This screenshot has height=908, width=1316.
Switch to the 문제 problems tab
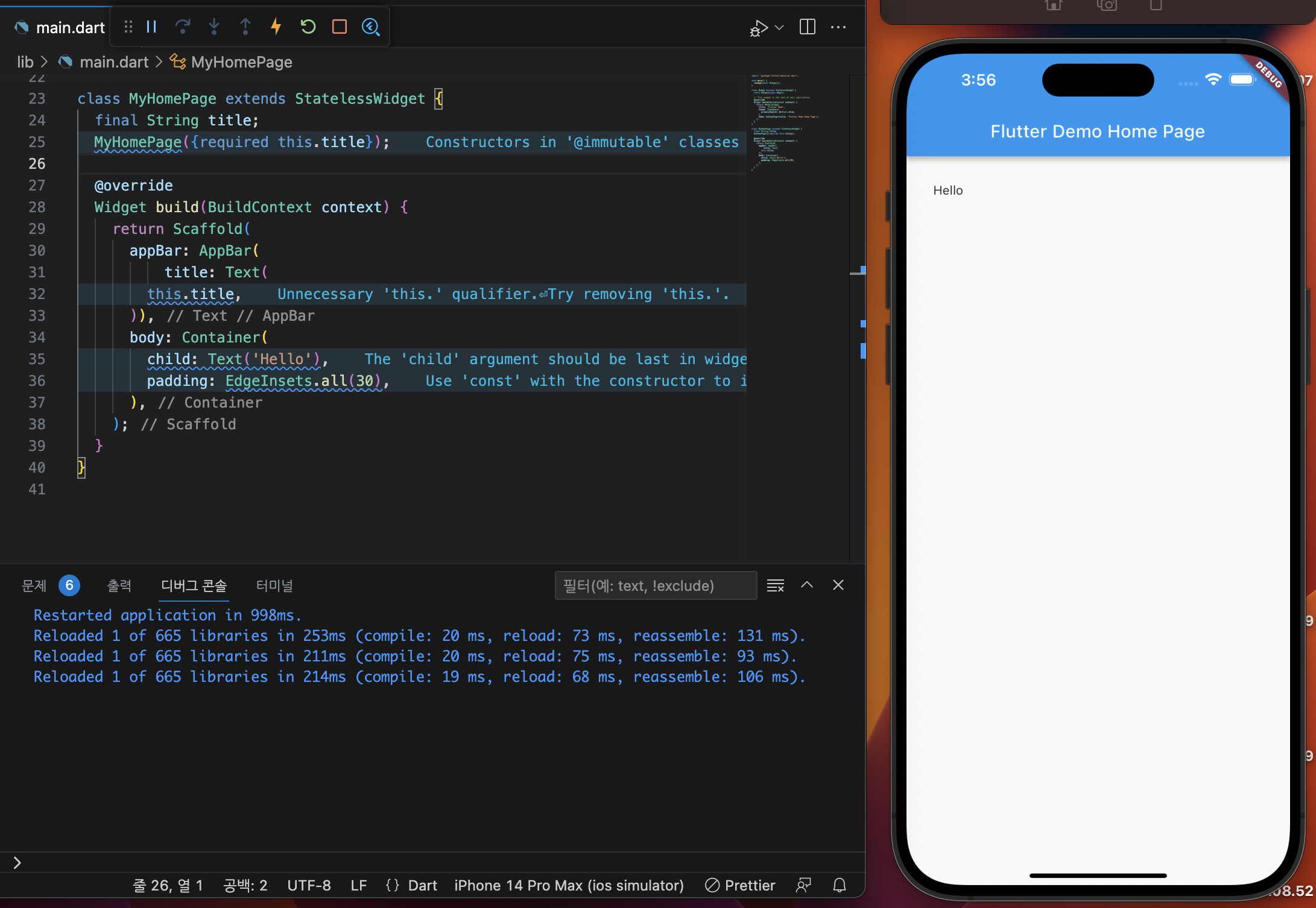tap(34, 585)
